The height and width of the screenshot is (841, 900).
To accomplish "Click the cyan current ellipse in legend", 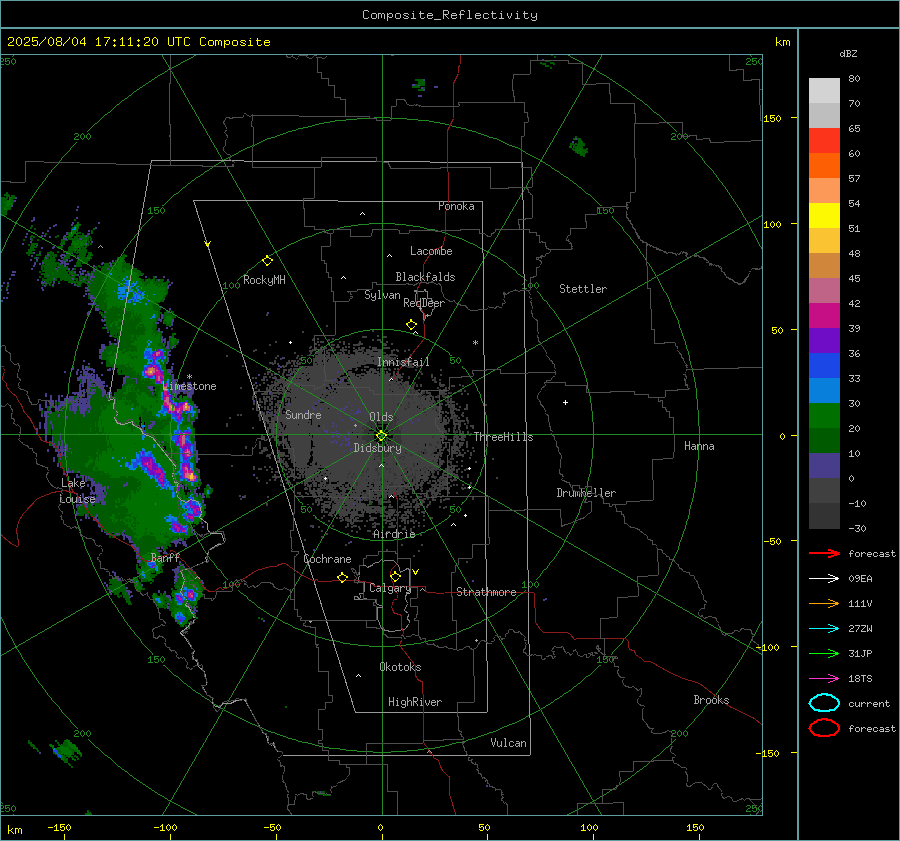I will [x=824, y=703].
